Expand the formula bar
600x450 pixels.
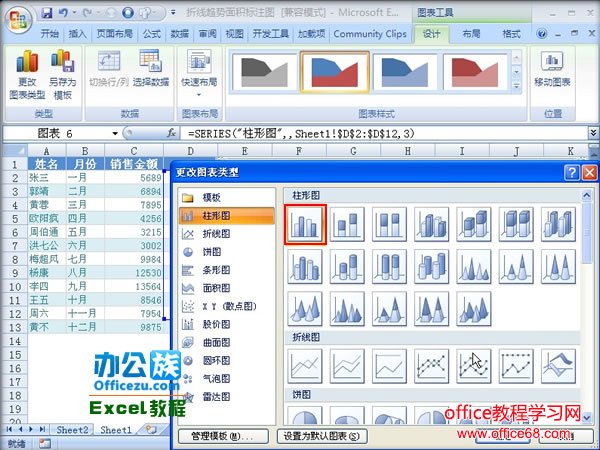click(593, 133)
